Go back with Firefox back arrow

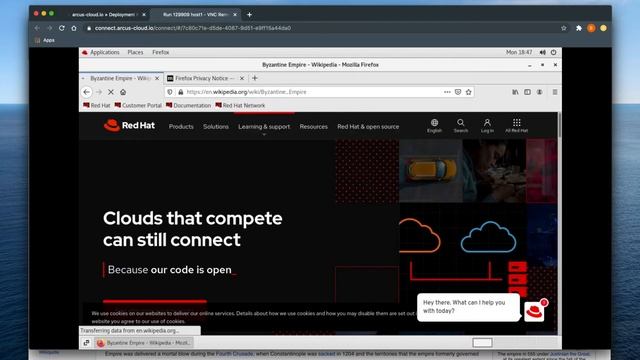click(x=87, y=92)
